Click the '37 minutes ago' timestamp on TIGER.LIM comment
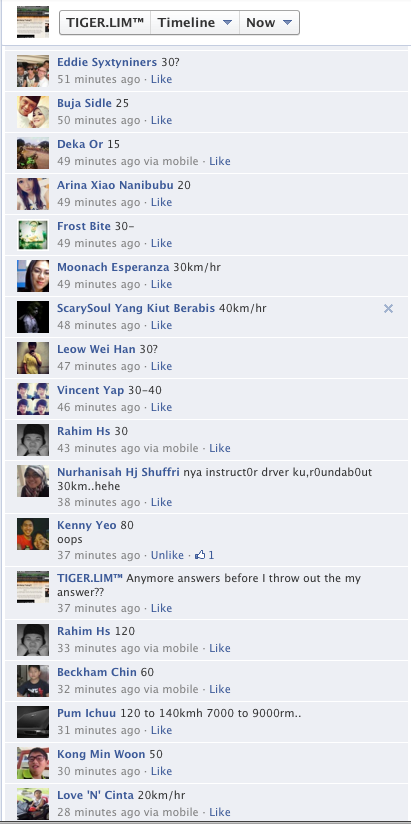The width and height of the screenshot is (411, 824). [99, 608]
